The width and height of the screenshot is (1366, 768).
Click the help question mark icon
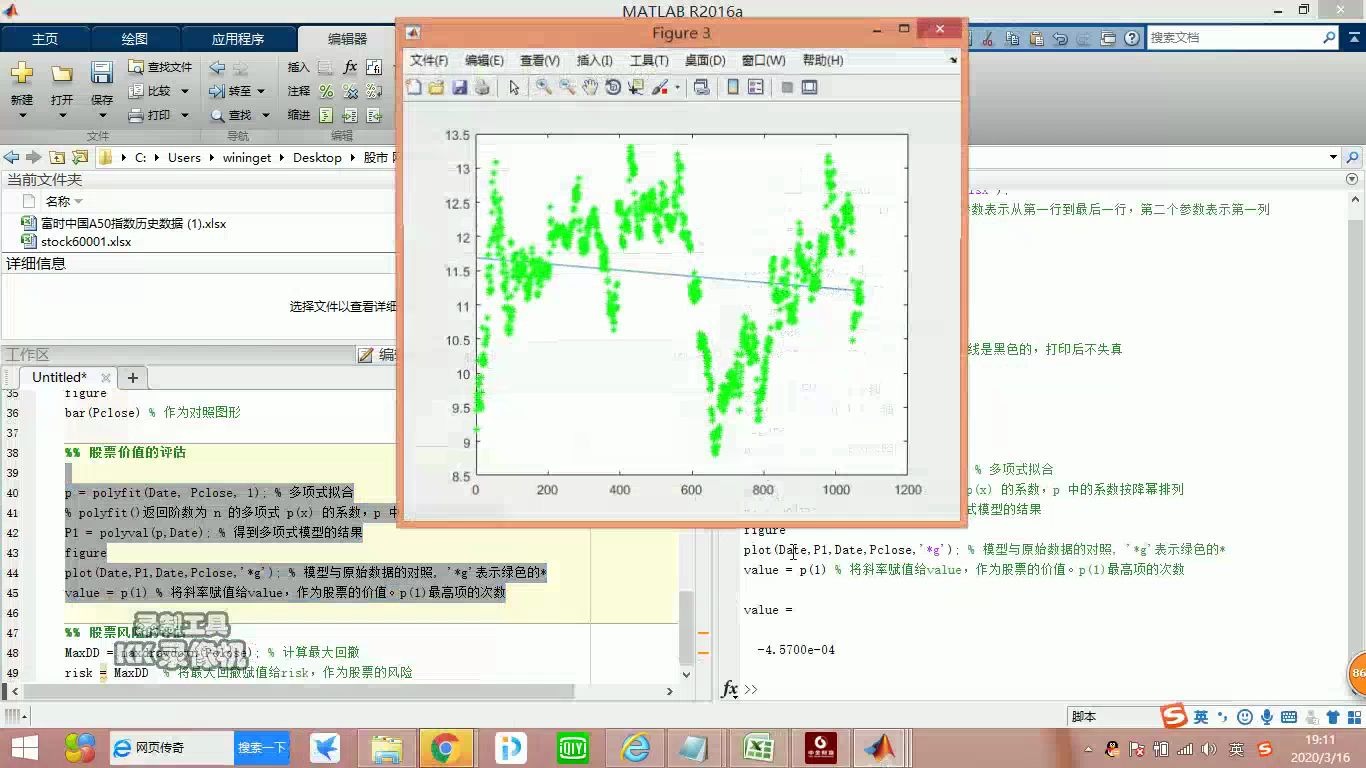click(x=1132, y=38)
